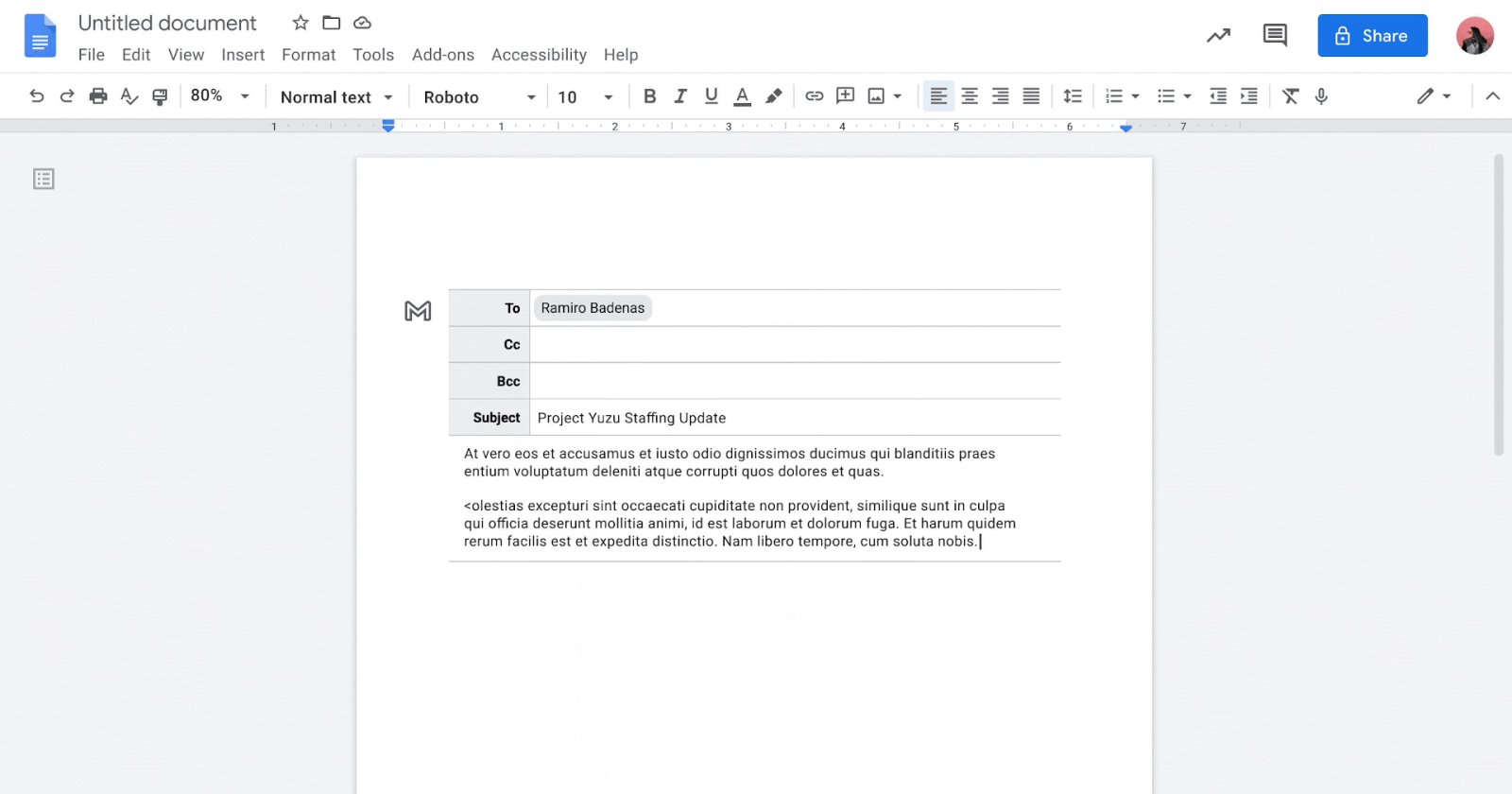Click the clear formatting icon
This screenshot has height=794, width=1512.
(x=1290, y=96)
